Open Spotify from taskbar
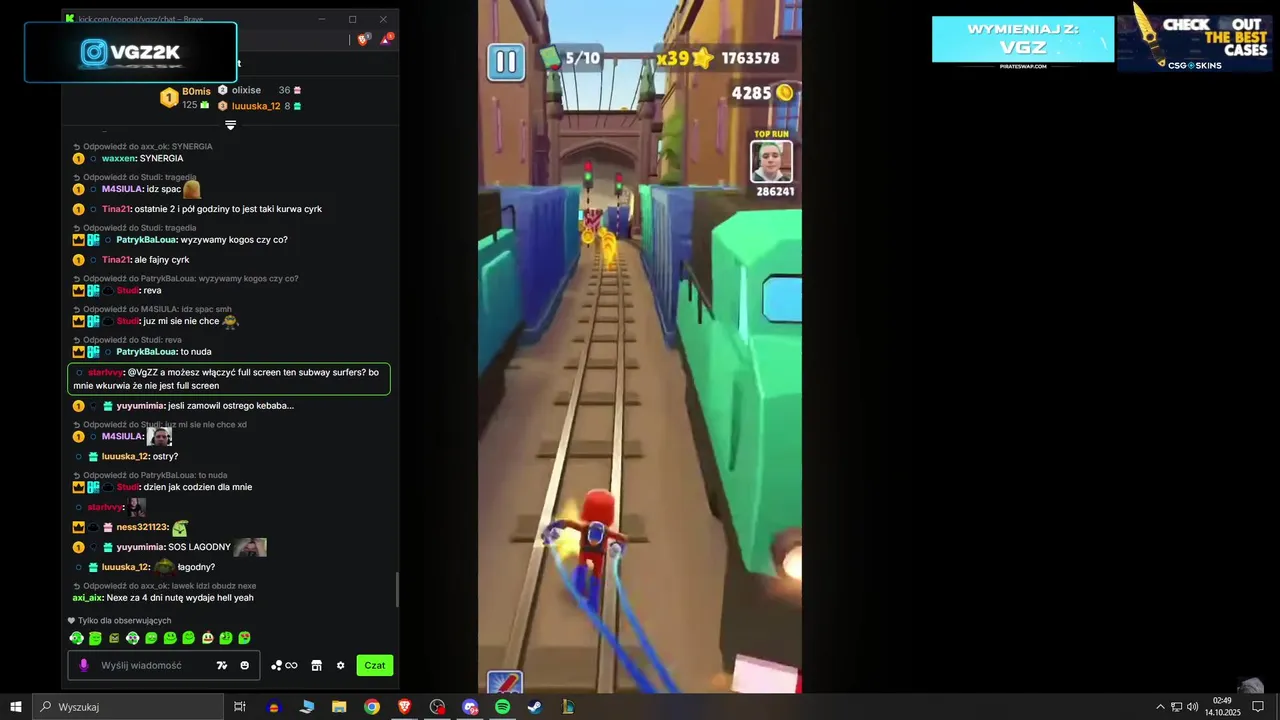 coord(502,707)
